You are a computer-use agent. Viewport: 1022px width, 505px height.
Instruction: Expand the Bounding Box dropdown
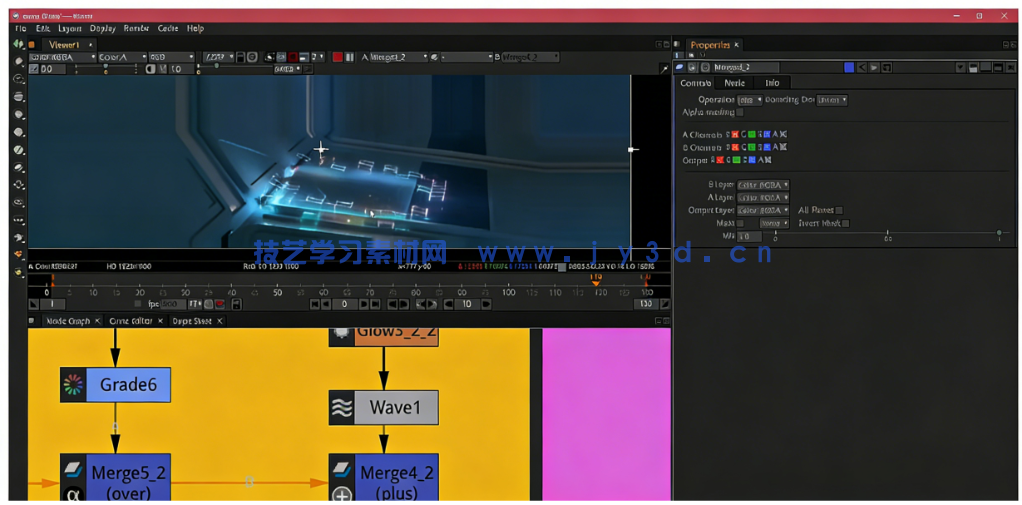(831, 100)
